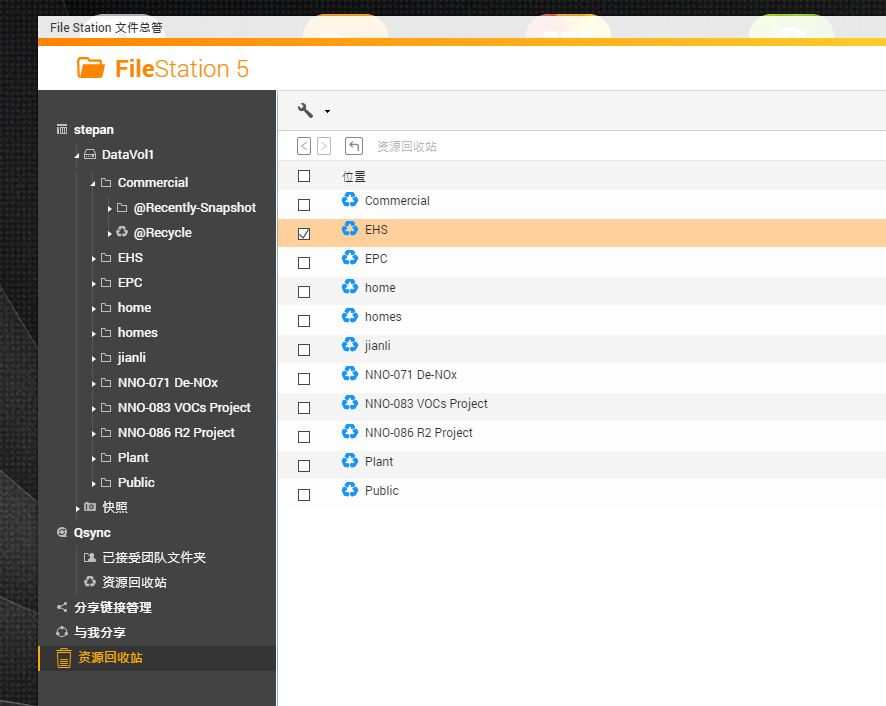The width and height of the screenshot is (886, 706).
Task: Click the 资源回收站 breadcrumb path text
Action: tap(407, 146)
